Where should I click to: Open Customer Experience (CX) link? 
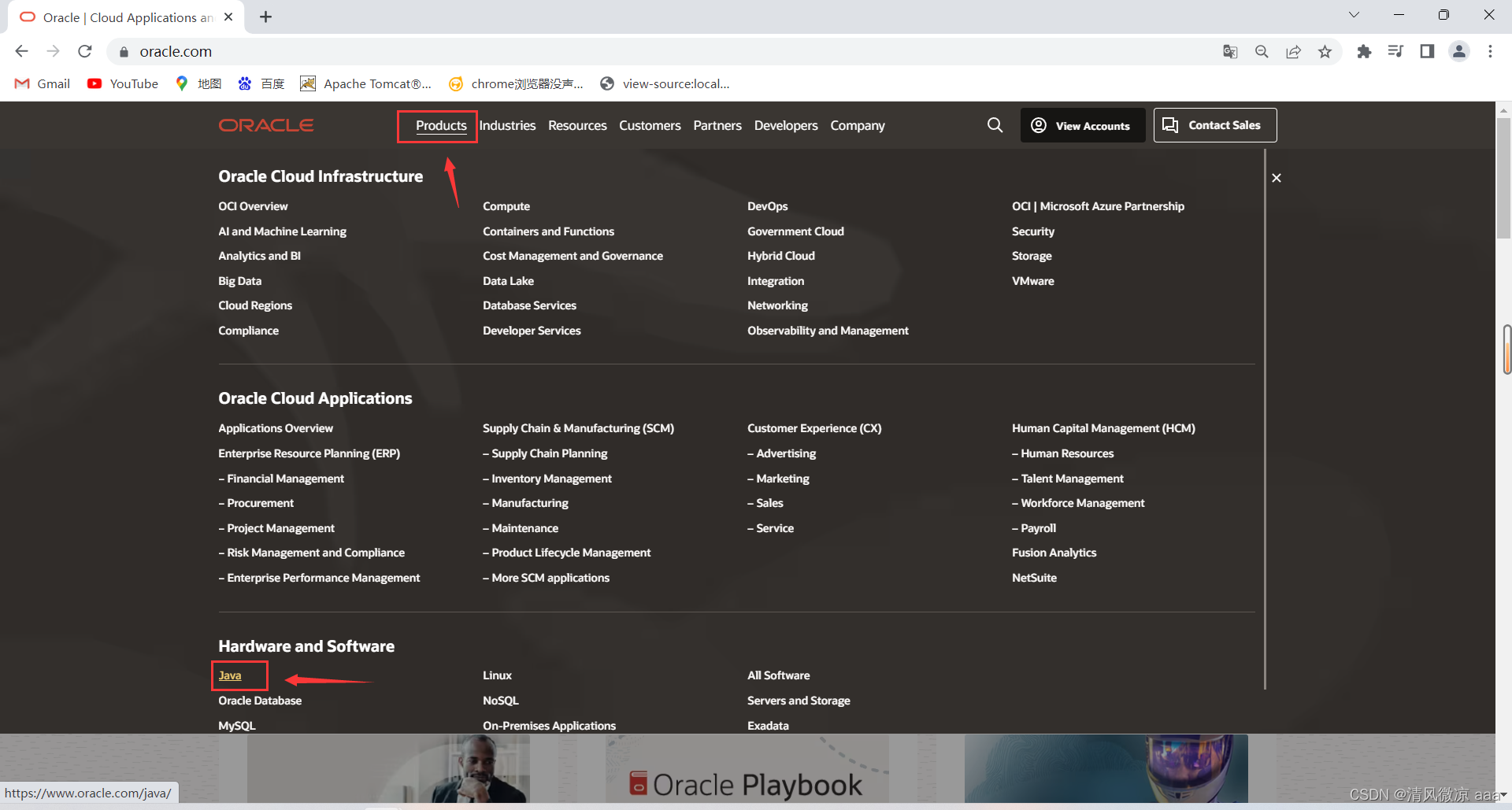(x=814, y=428)
